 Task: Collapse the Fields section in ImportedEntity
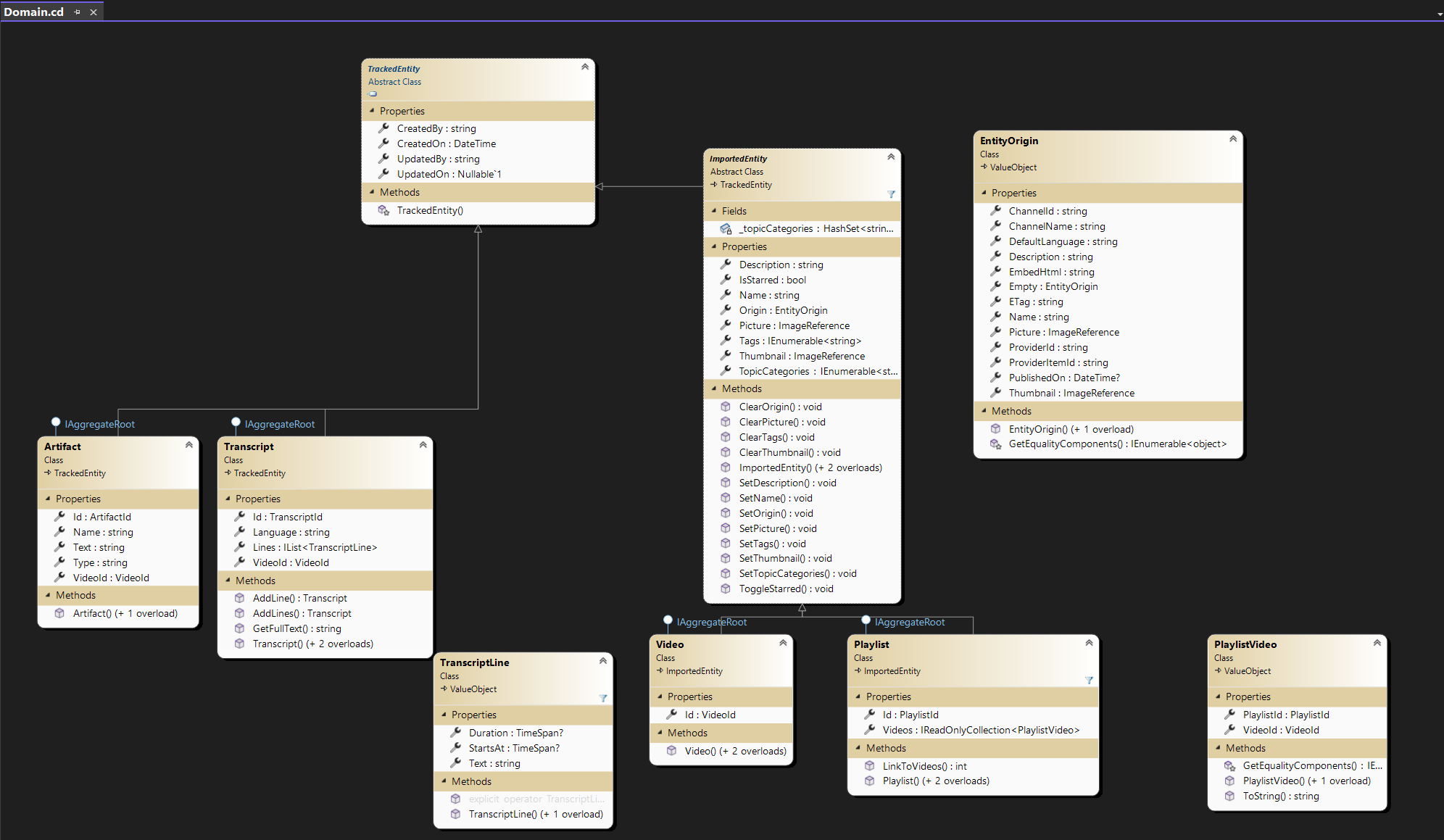click(x=714, y=211)
